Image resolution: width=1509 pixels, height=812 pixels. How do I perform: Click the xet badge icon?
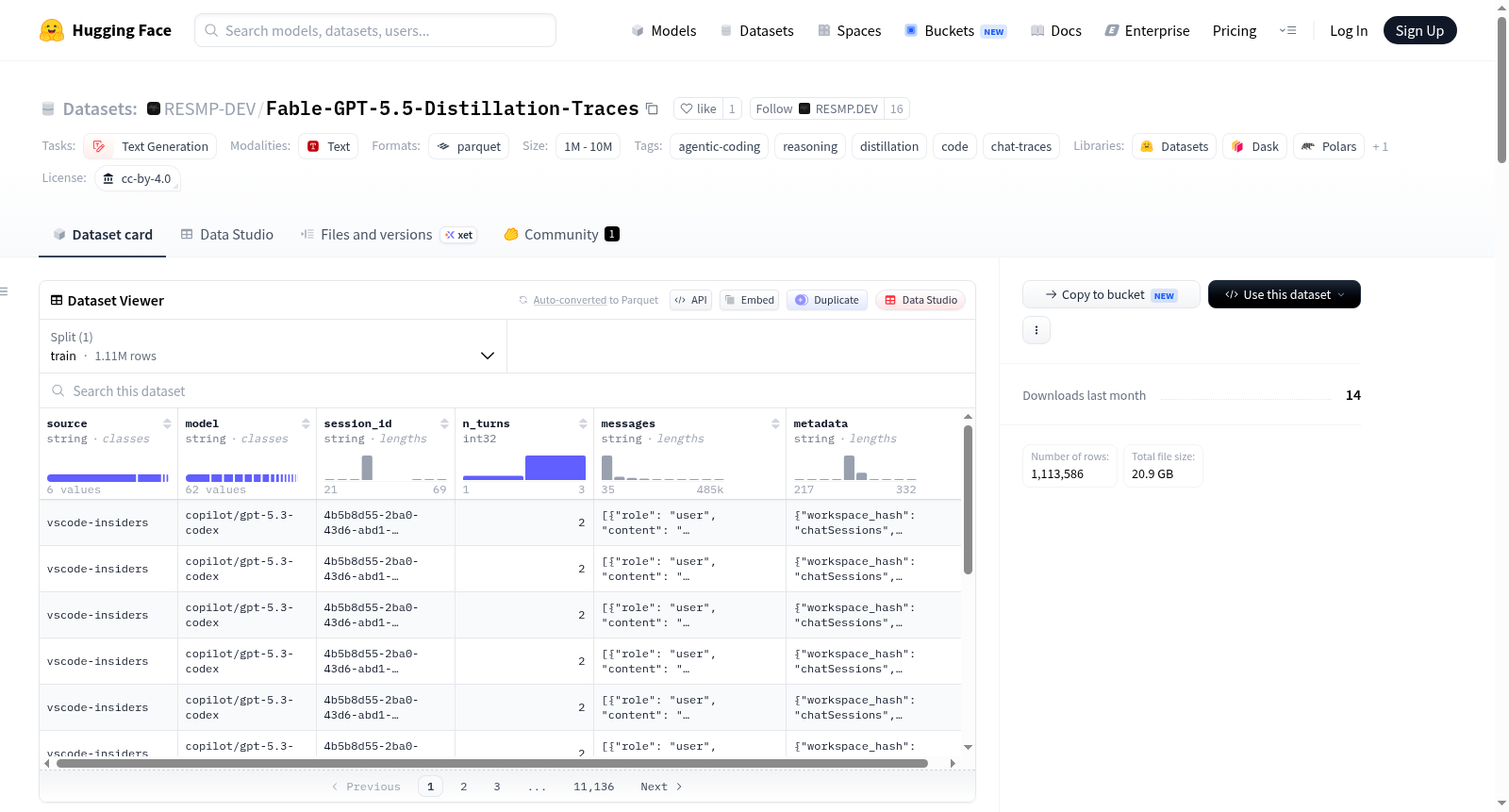(458, 235)
